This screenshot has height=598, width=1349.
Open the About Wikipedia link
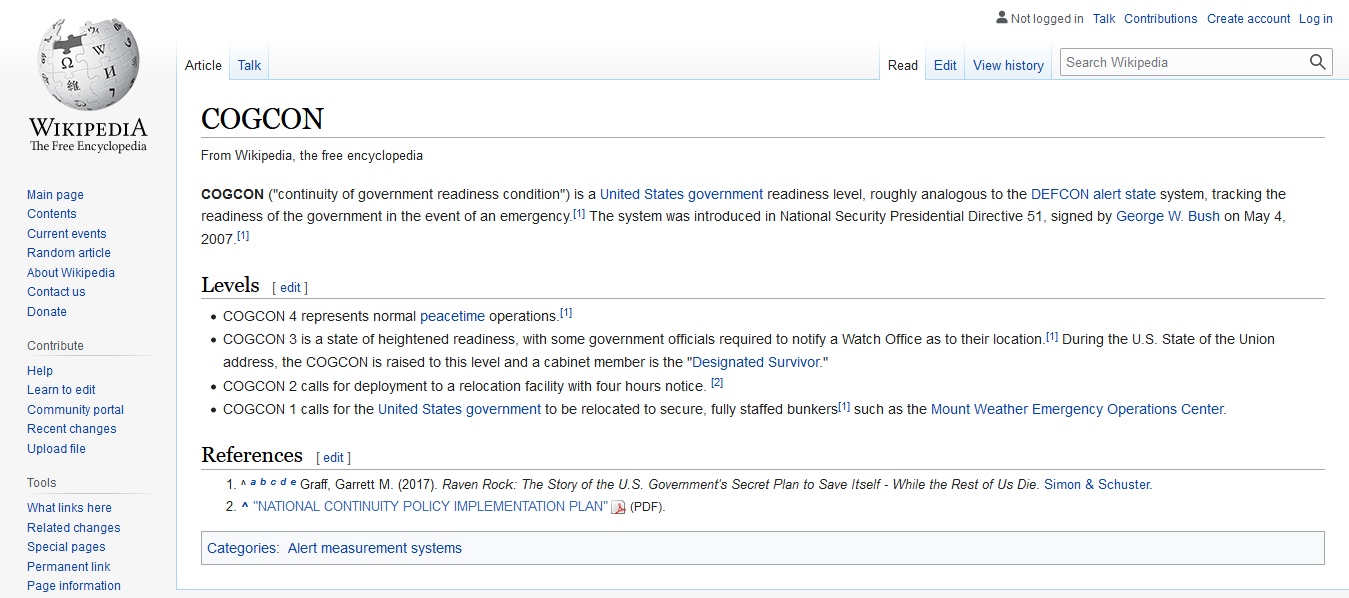pyautogui.click(x=71, y=273)
